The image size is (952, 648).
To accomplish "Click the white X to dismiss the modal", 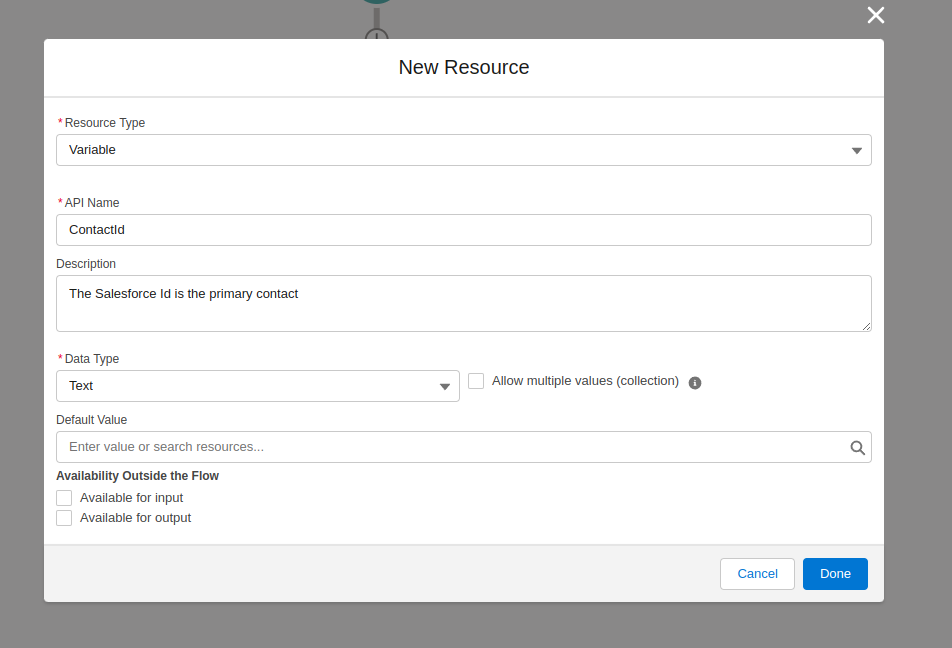I will (875, 15).
